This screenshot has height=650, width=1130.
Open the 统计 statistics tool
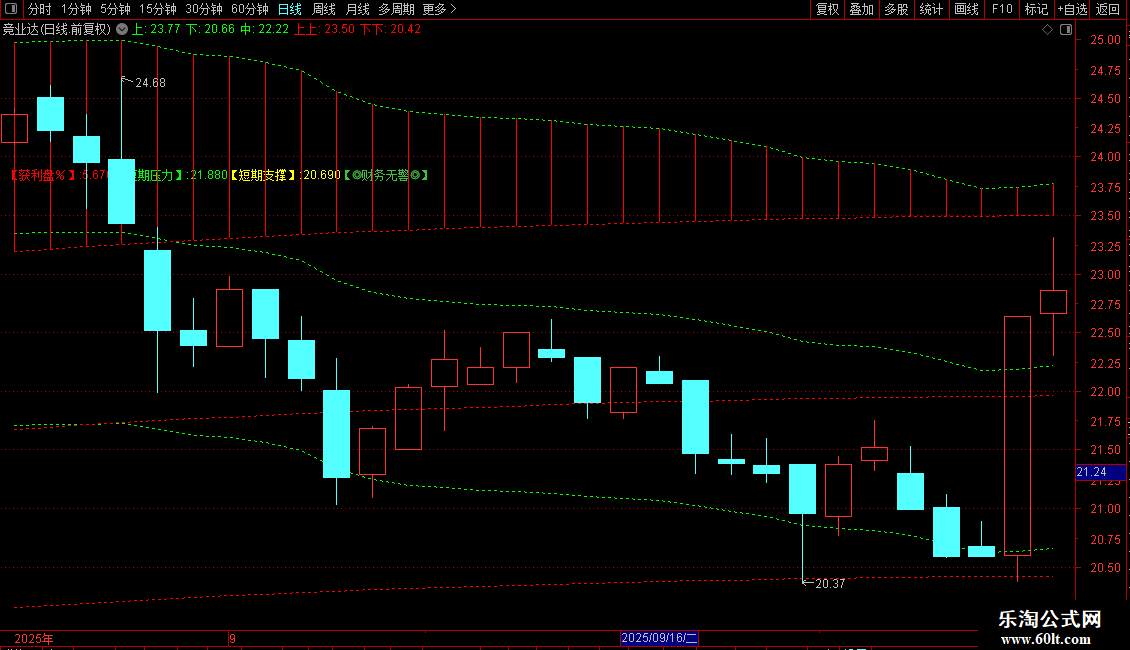(x=931, y=9)
